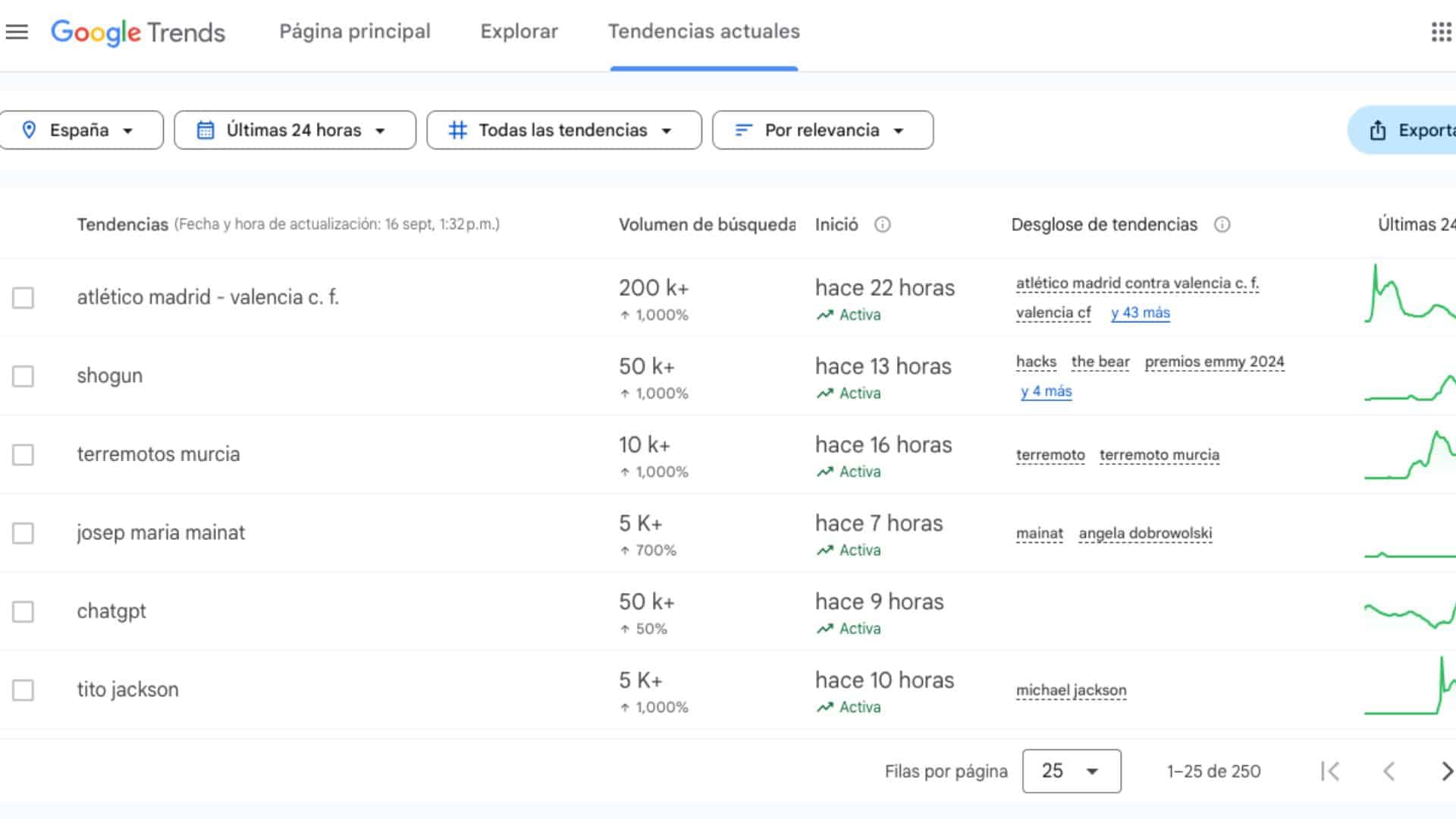Click the Google Trends logo
This screenshot has width=1456, height=819.
point(138,32)
